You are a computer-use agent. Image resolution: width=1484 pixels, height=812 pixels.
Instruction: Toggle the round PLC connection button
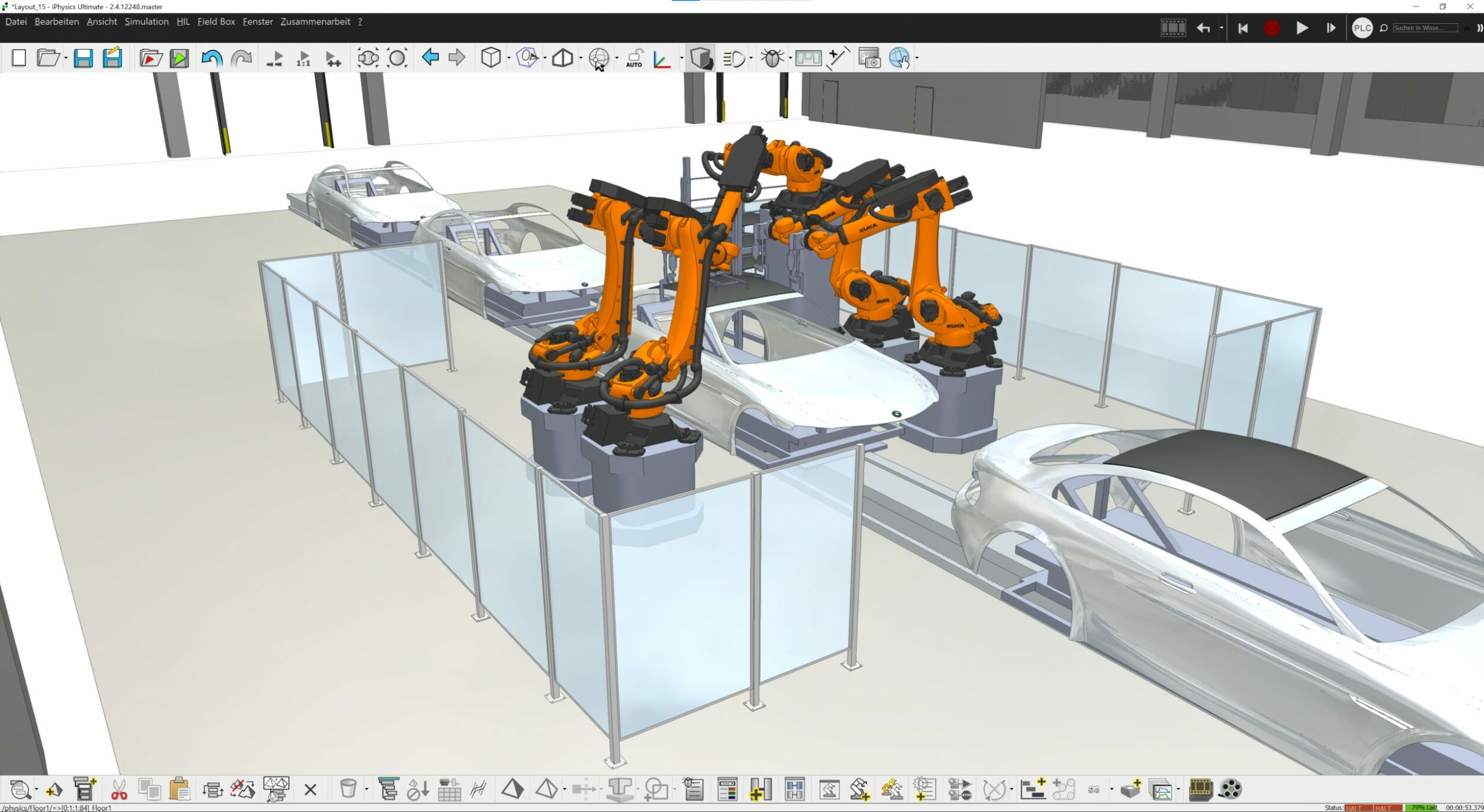(1362, 28)
